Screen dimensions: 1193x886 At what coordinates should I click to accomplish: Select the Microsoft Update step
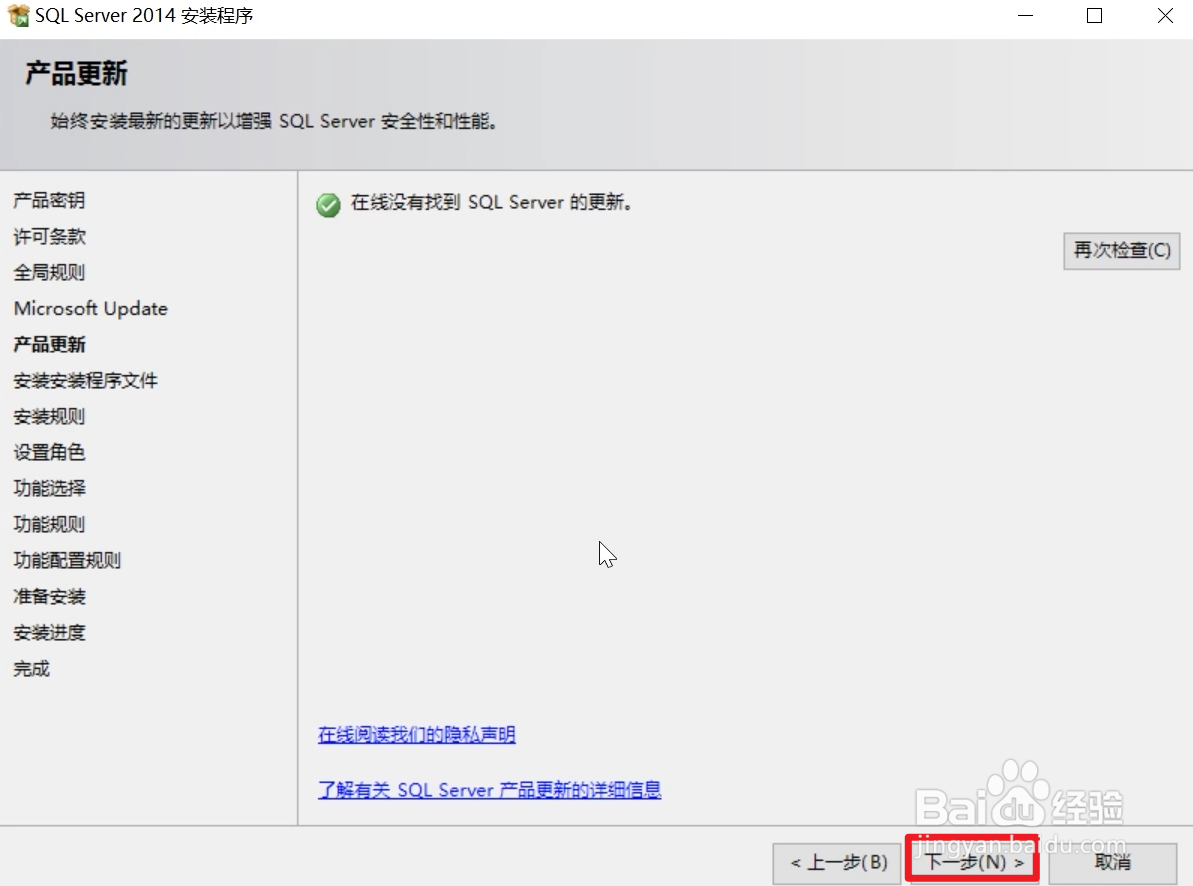[90, 308]
